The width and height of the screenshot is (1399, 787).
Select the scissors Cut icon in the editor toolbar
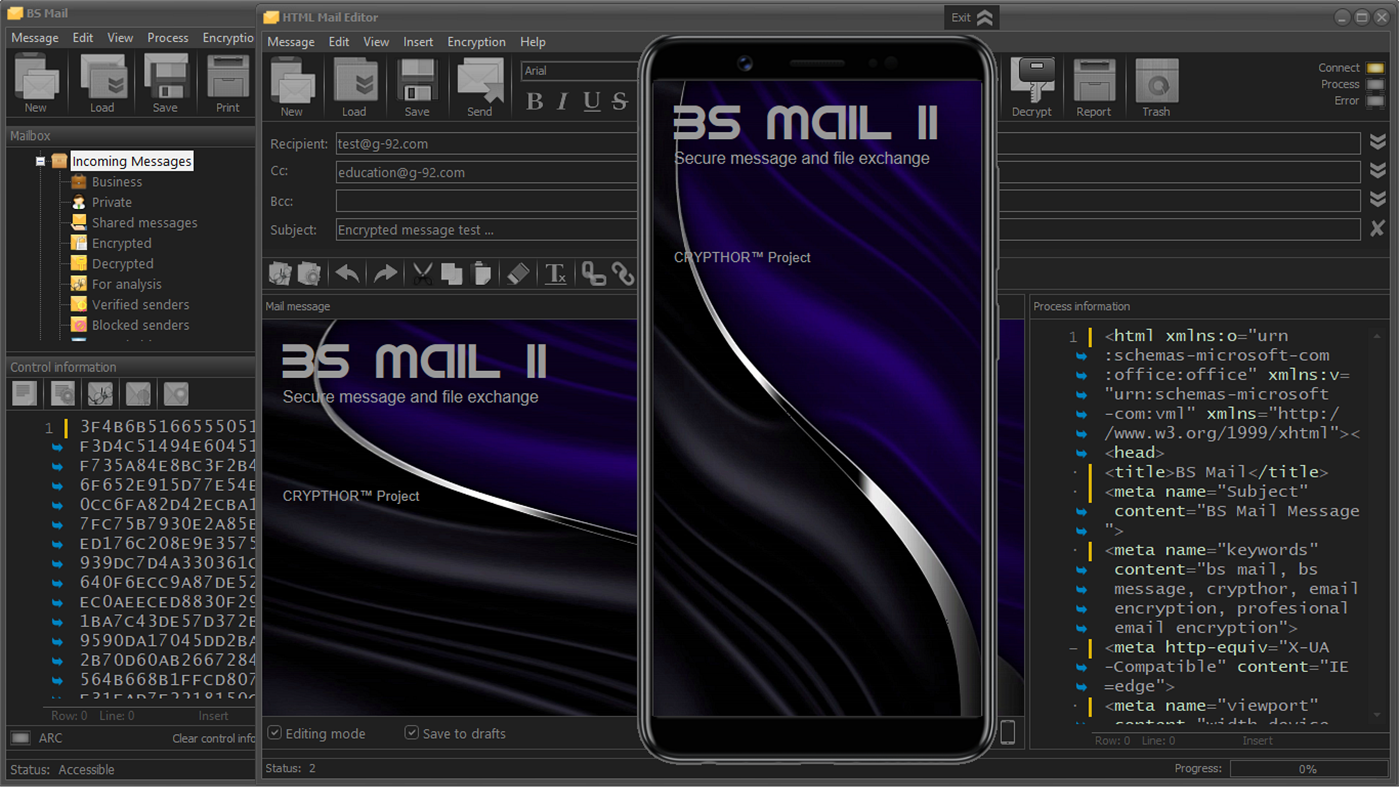(421, 272)
